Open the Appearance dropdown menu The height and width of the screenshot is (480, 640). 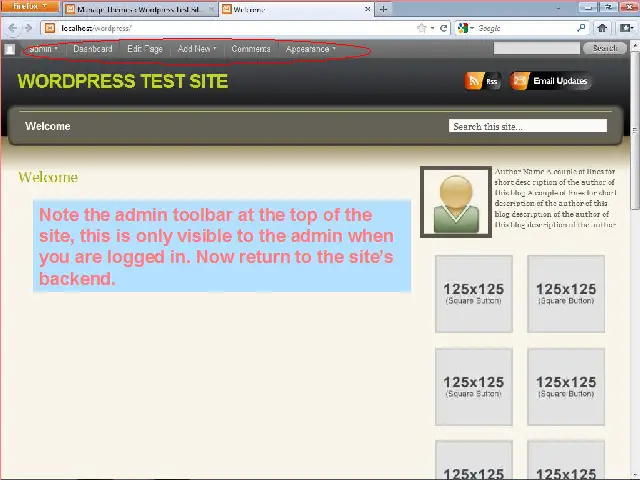coord(310,49)
